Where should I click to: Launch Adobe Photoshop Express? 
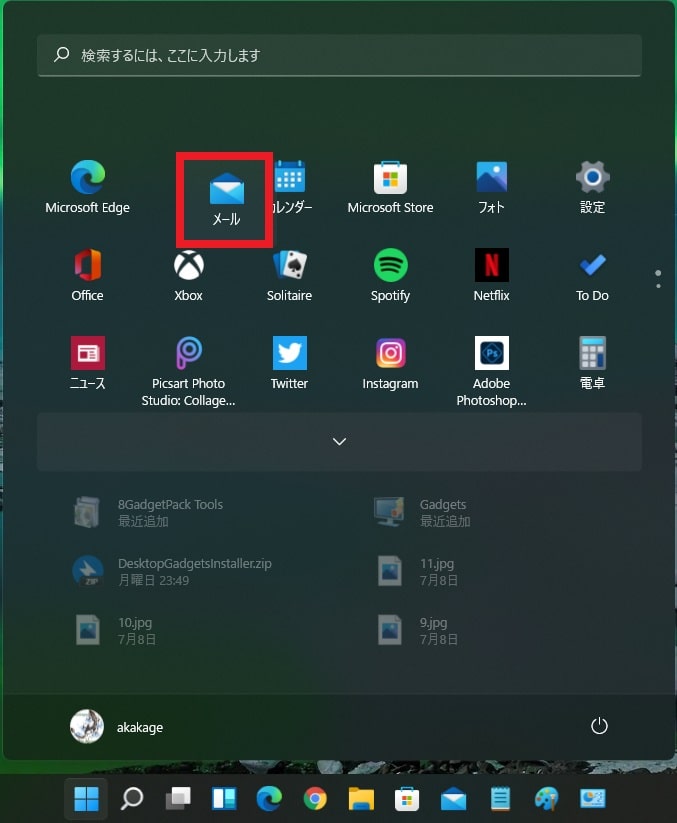(x=491, y=372)
